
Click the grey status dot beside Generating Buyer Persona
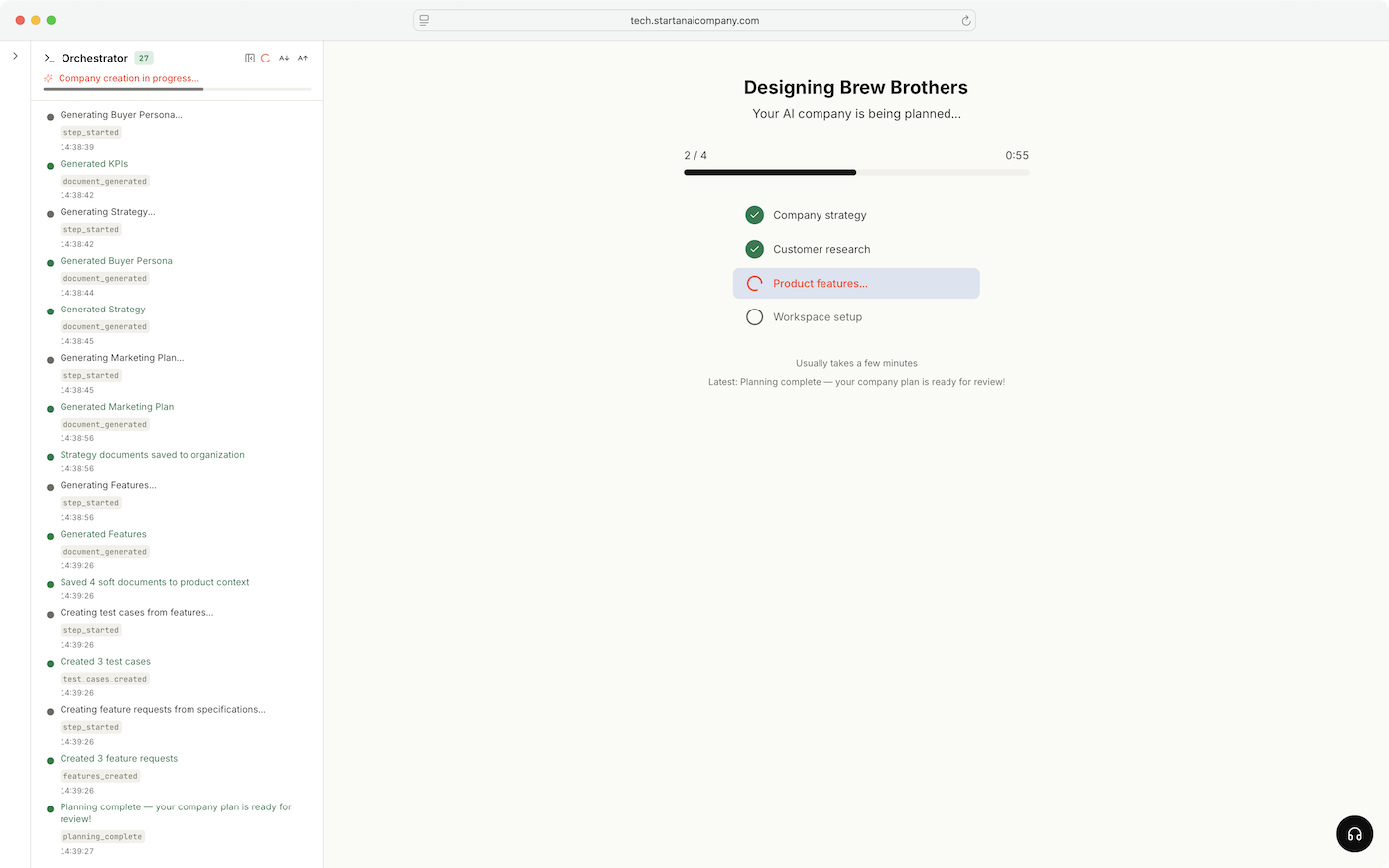pyautogui.click(x=51, y=117)
